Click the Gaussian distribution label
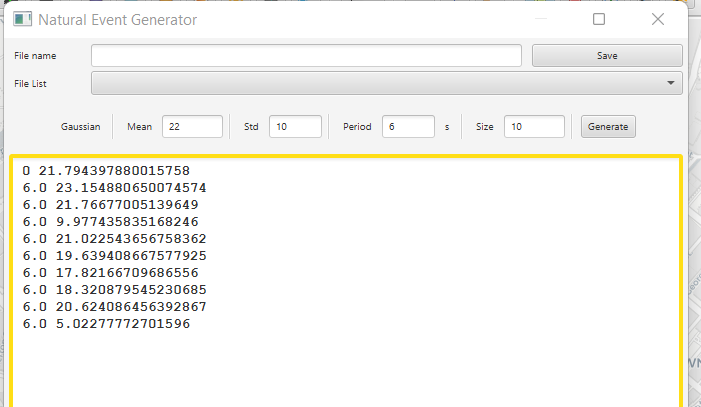 coord(80,127)
